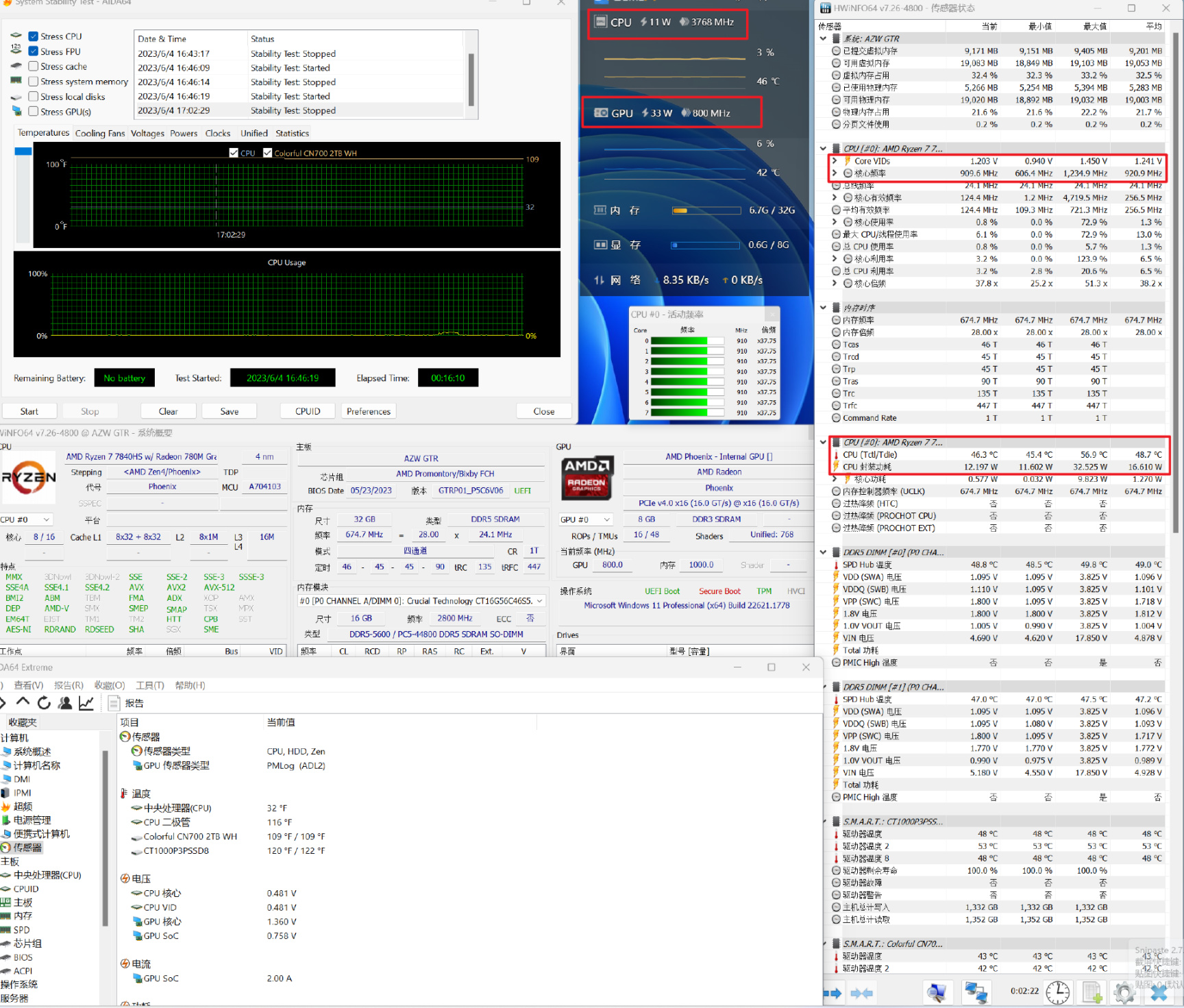Image resolution: width=1184 pixels, height=1008 pixels.
Task: Open Preferences in stability test
Action: point(369,411)
